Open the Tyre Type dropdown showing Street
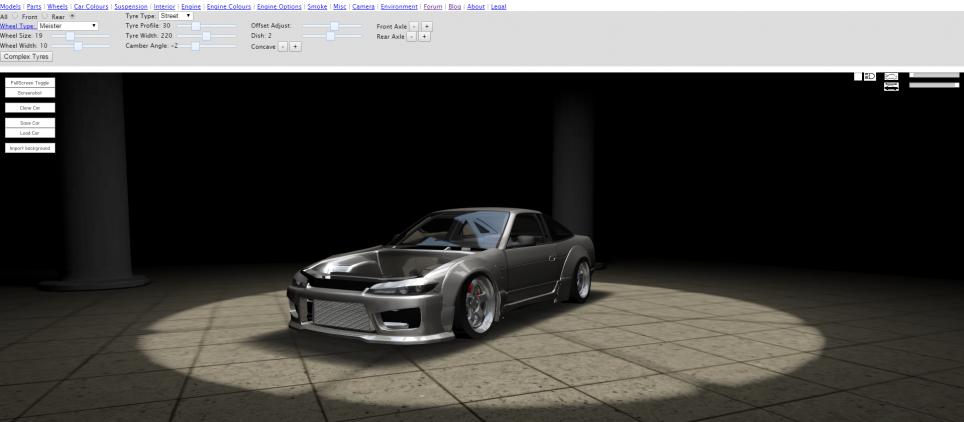Screen dimensions: 964x422 pos(176,16)
